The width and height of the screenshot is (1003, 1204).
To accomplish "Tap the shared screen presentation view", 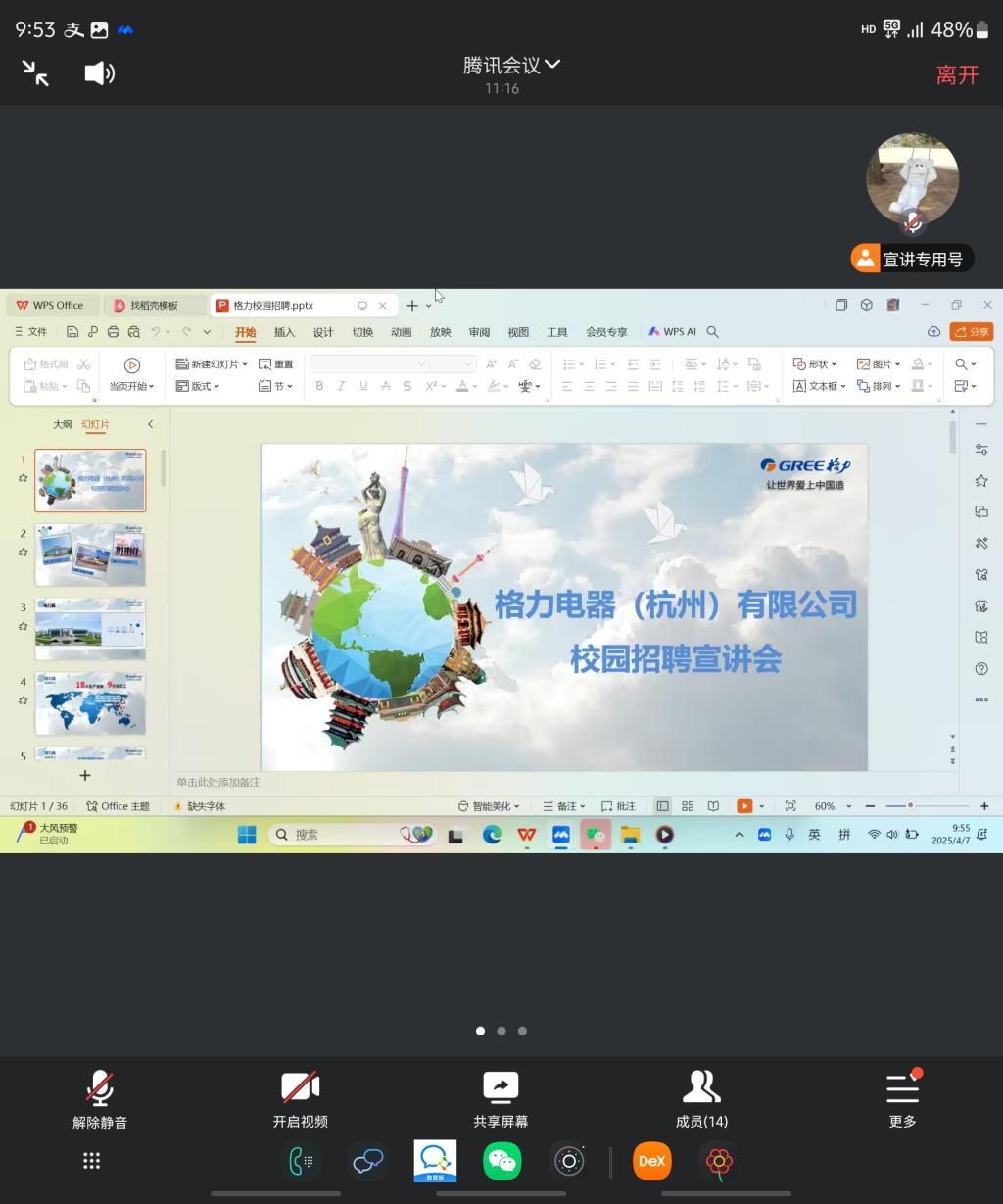I will (501, 570).
